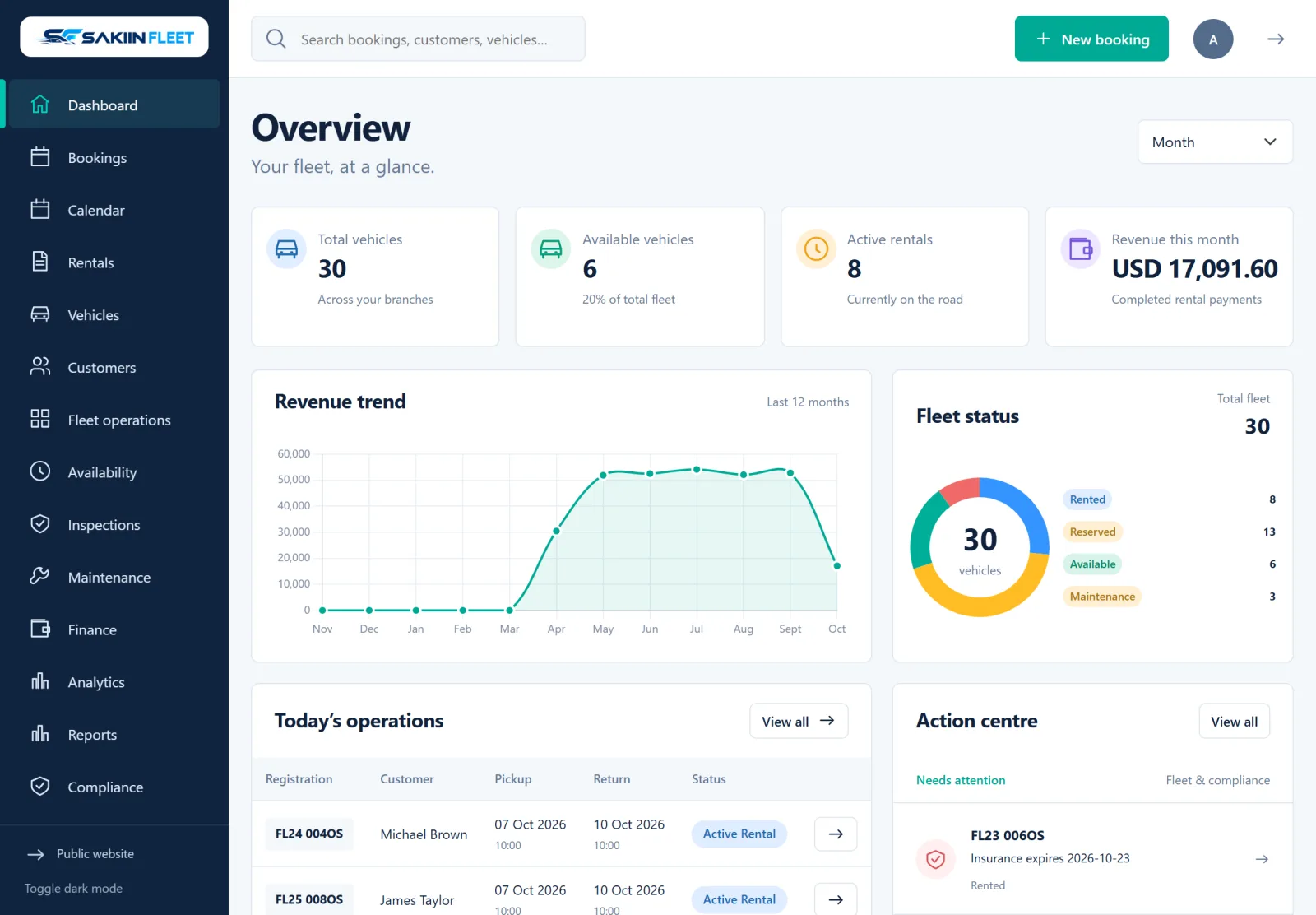Go to the Calendar menu item

click(x=114, y=210)
